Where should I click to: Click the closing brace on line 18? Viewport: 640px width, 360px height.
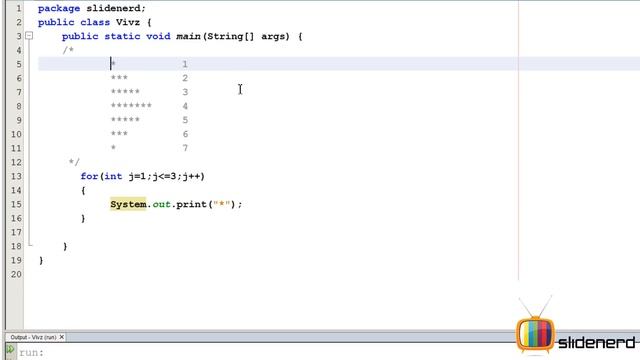pyautogui.click(x=65, y=246)
